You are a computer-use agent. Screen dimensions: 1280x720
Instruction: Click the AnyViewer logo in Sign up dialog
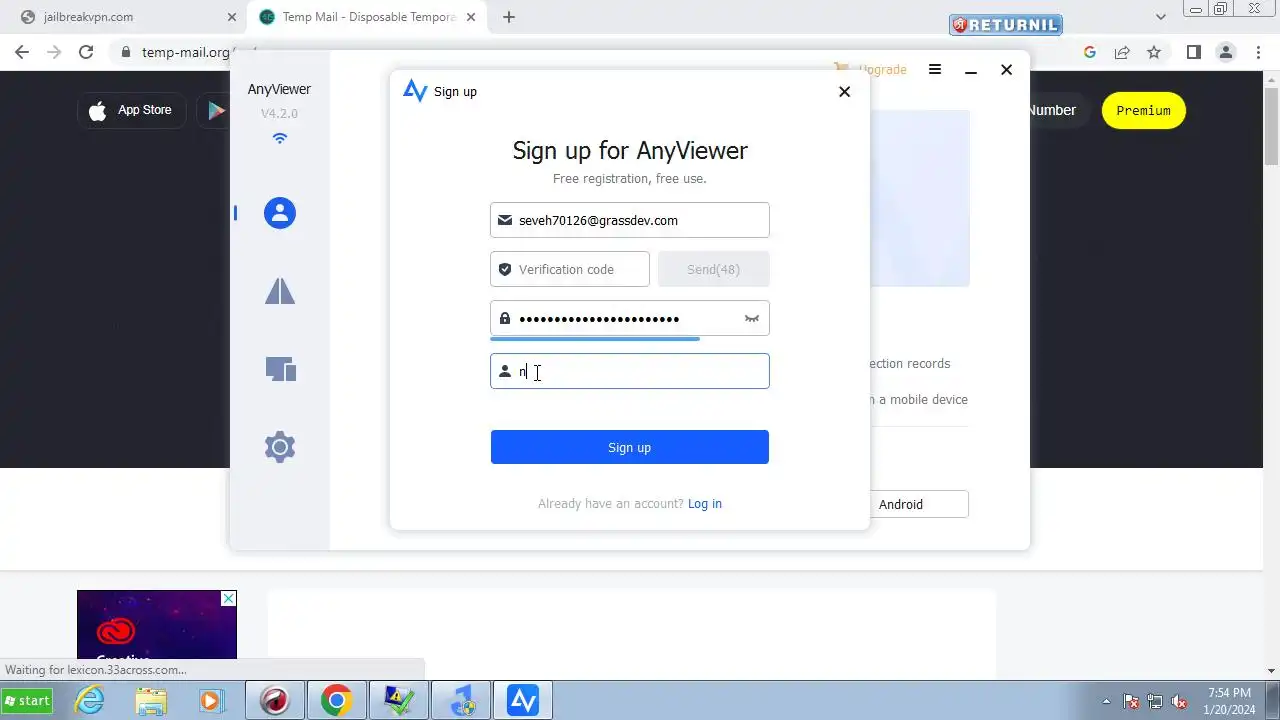(x=415, y=91)
